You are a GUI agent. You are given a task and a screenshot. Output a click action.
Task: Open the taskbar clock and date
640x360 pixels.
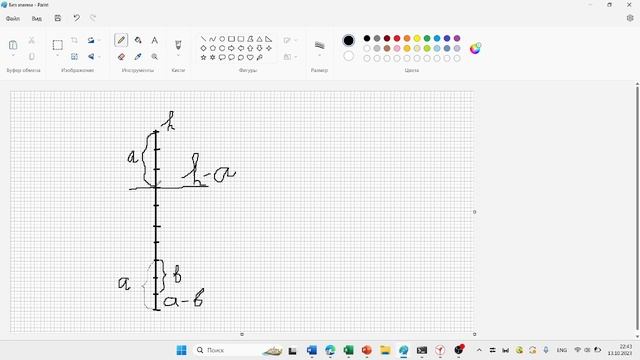pos(620,350)
